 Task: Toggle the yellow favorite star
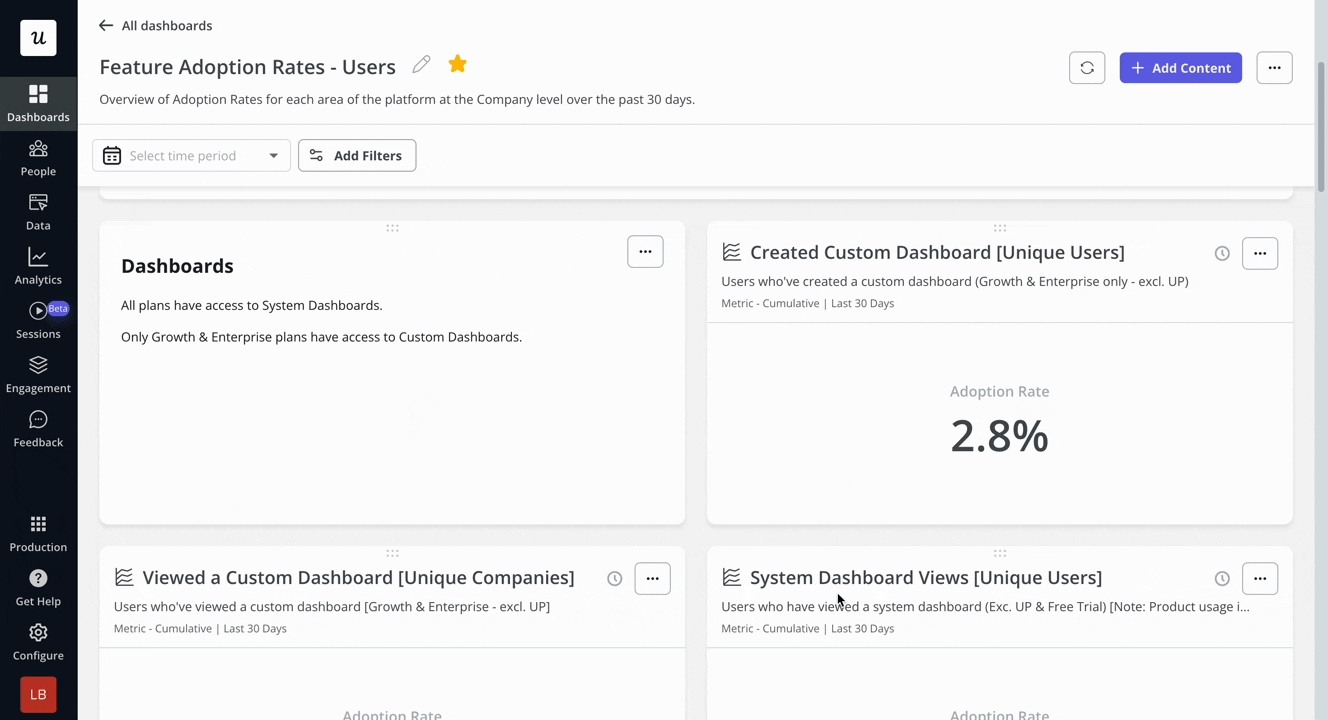coord(457,64)
